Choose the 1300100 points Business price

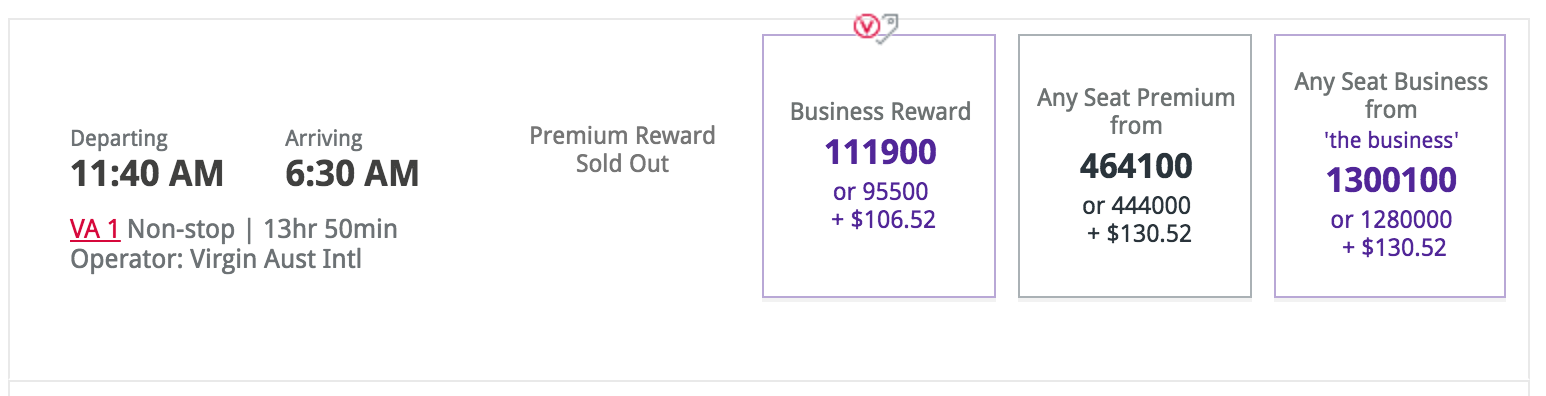click(x=1391, y=180)
